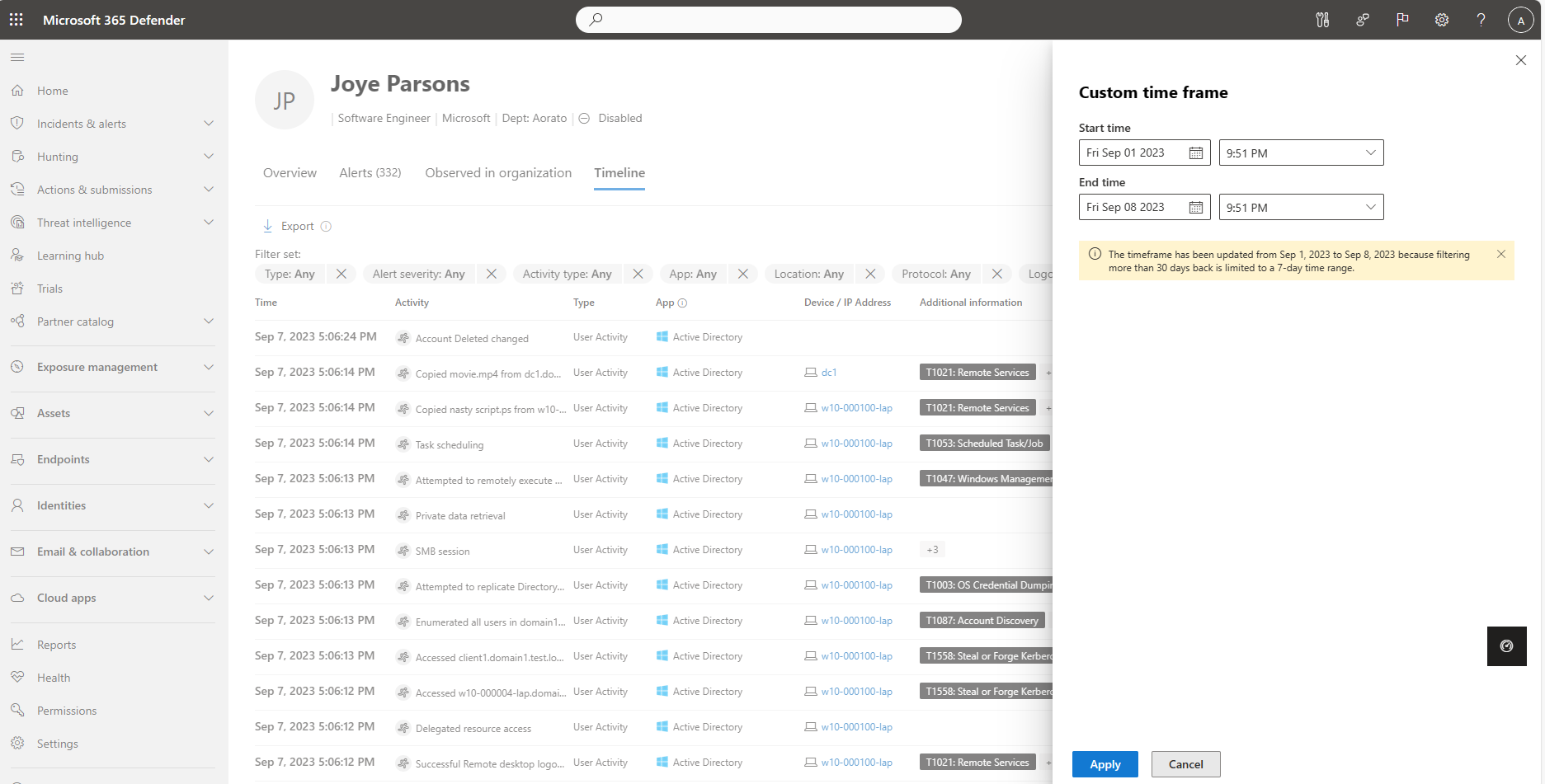1545x784 pixels.
Task: Click the top search box
Action: (x=768, y=20)
